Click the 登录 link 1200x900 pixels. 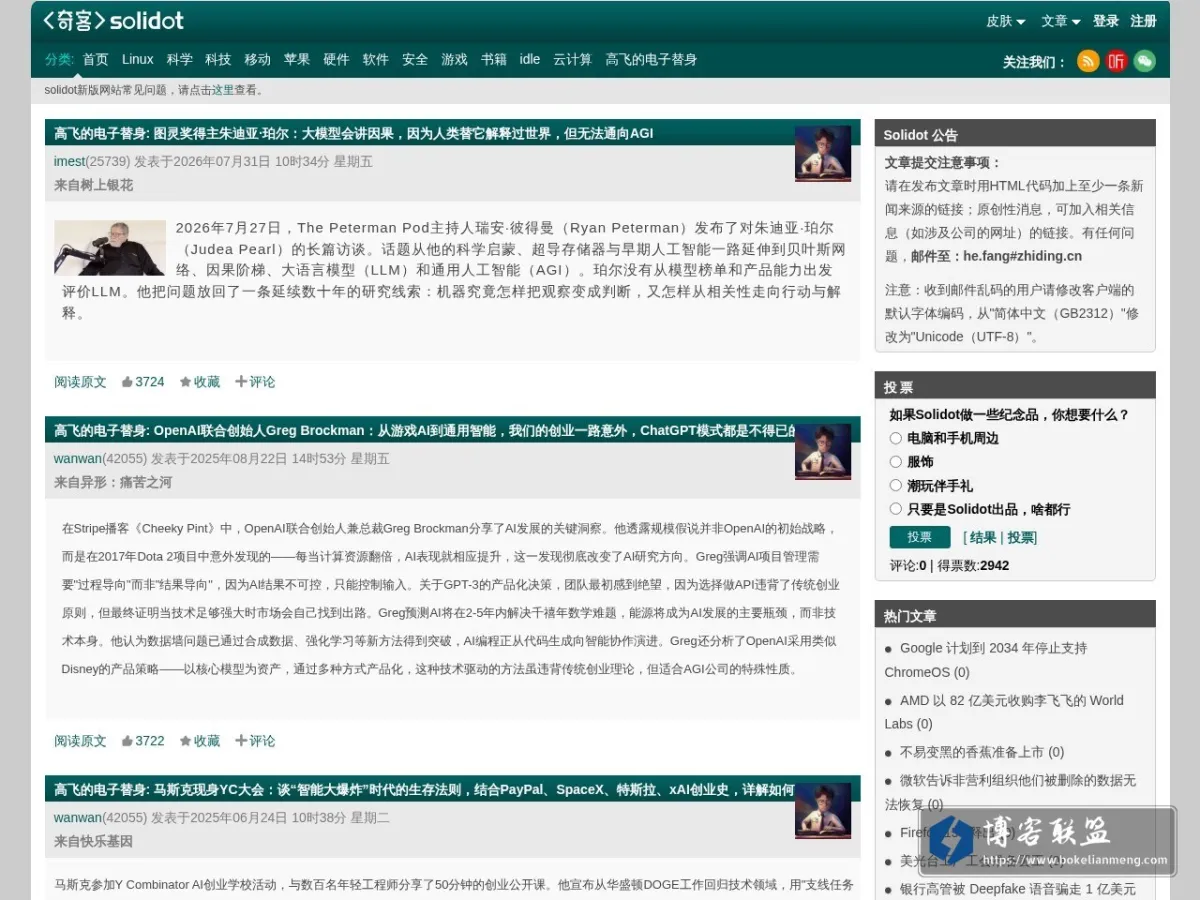[1106, 21]
